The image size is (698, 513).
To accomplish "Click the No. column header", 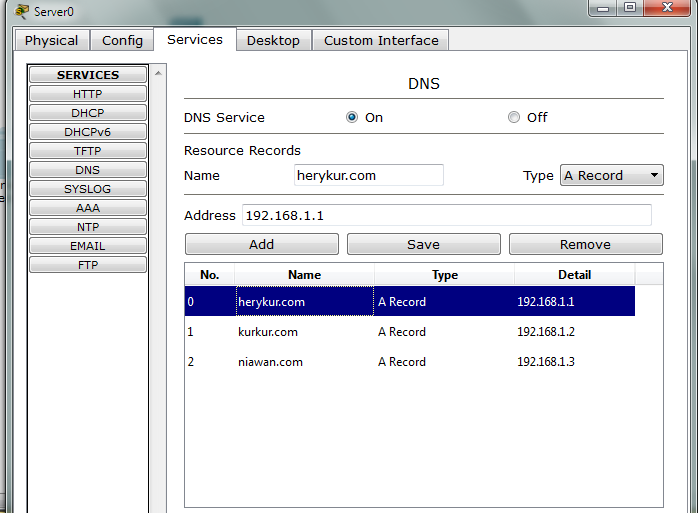I will point(210,274).
